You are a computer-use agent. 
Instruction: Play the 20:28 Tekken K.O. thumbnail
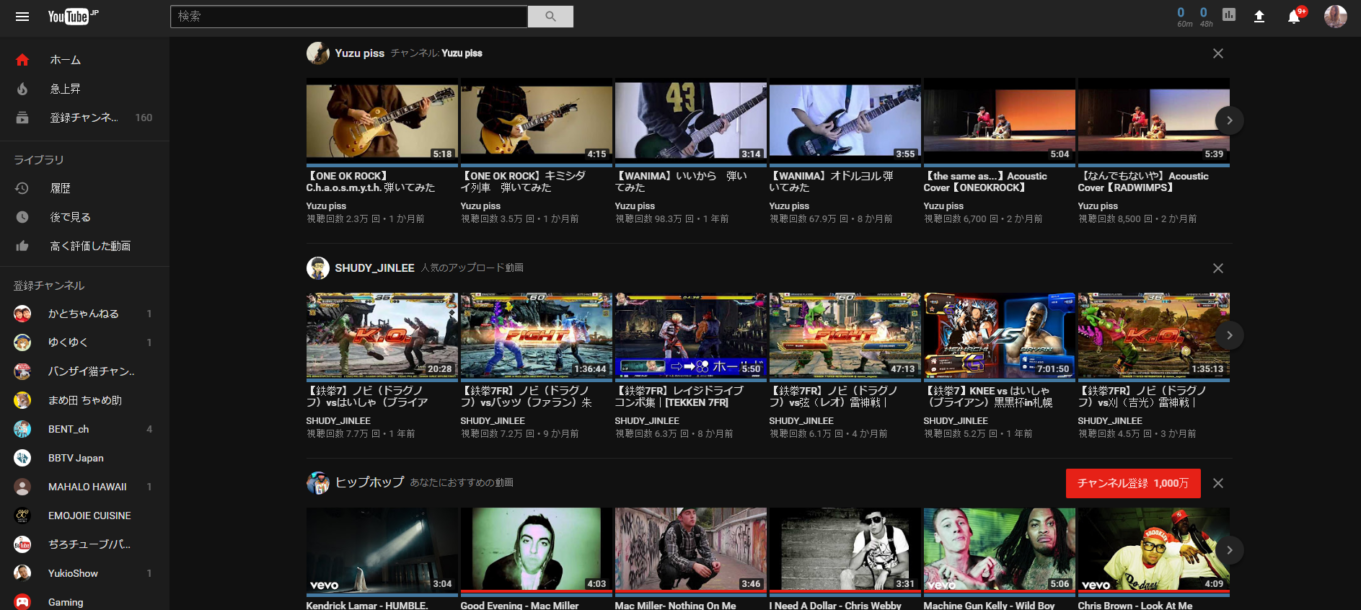382,335
